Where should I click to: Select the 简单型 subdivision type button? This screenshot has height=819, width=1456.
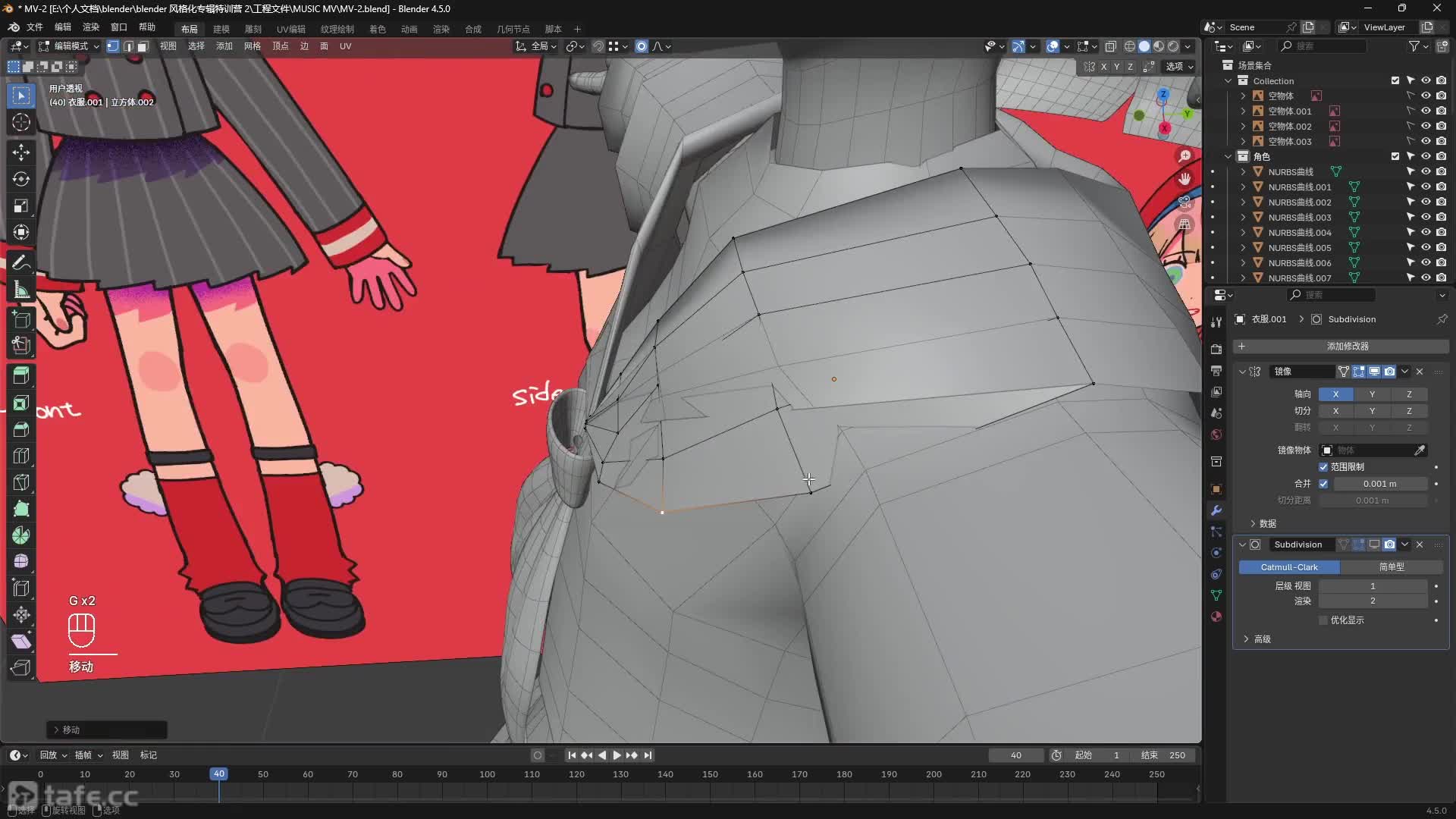(1391, 567)
